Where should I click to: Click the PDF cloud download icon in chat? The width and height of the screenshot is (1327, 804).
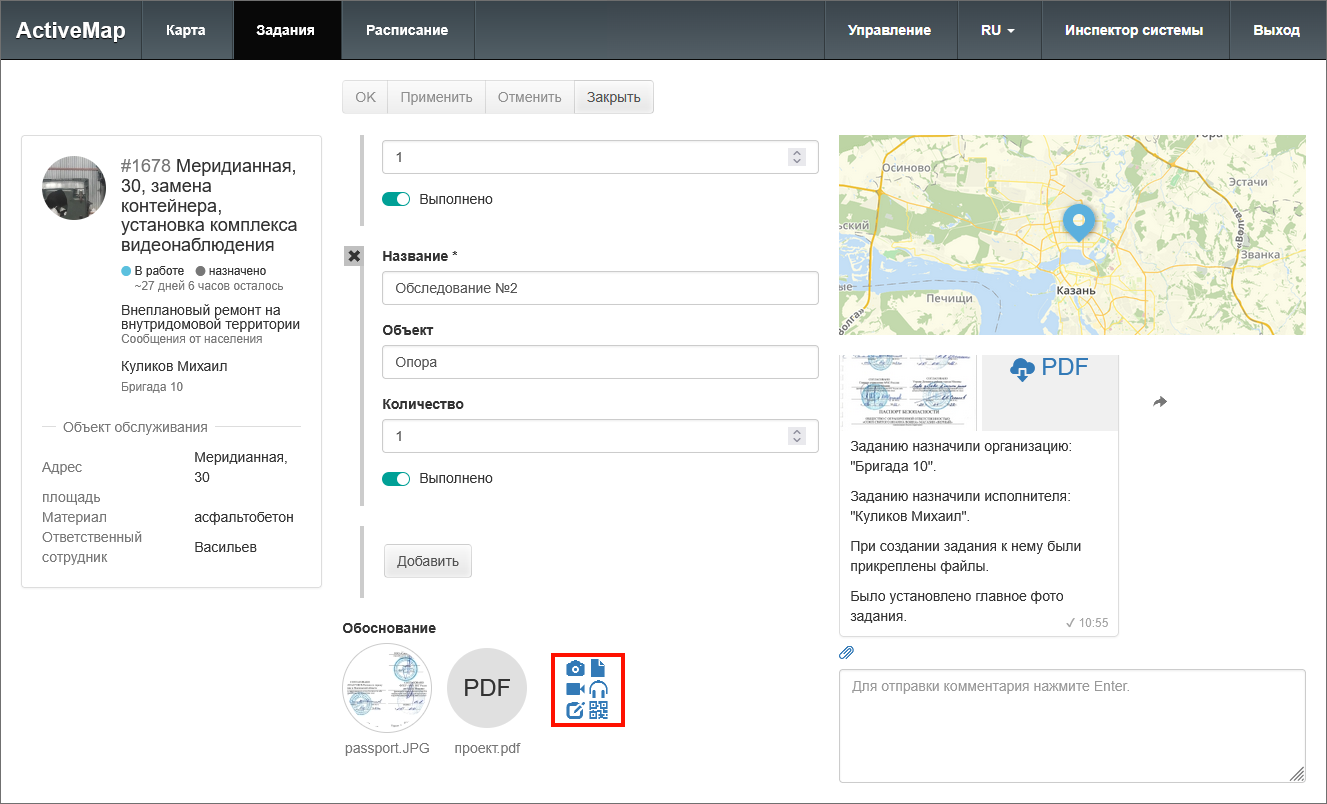point(1021,369)
